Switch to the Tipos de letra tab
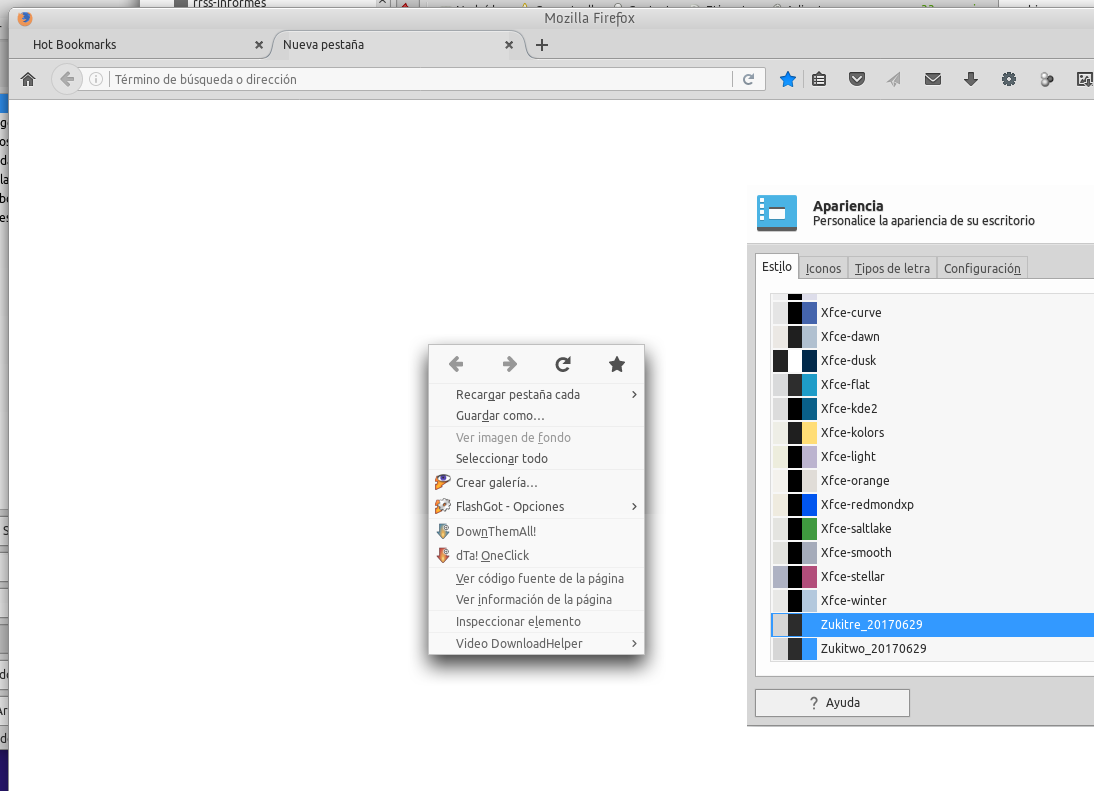1094x791 pixels. click(892, 269)
